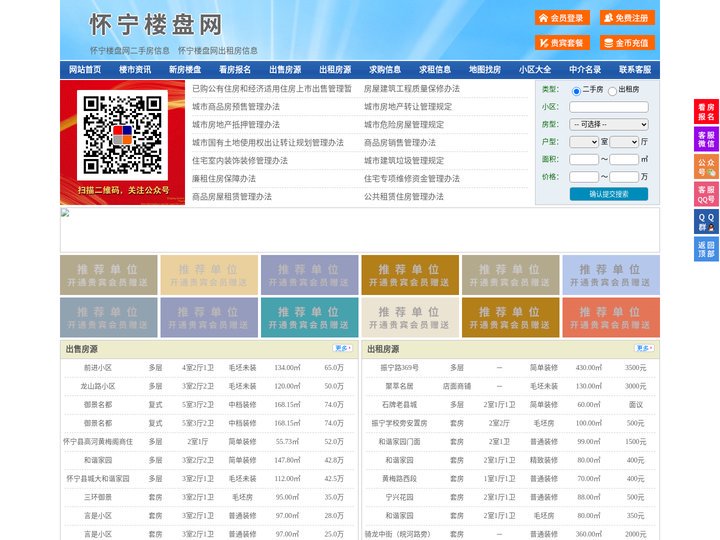Open the 室 count dropdown
This screenshot has height=540, width=720.
click(584, 142)
